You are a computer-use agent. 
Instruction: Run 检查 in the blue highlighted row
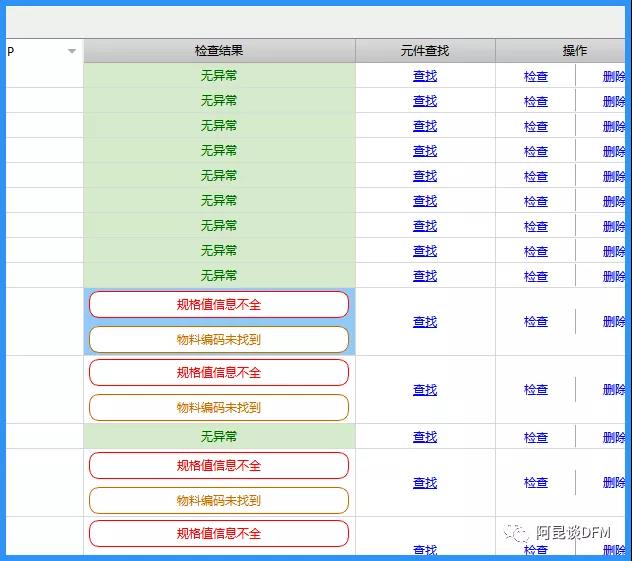click(536, 321)
